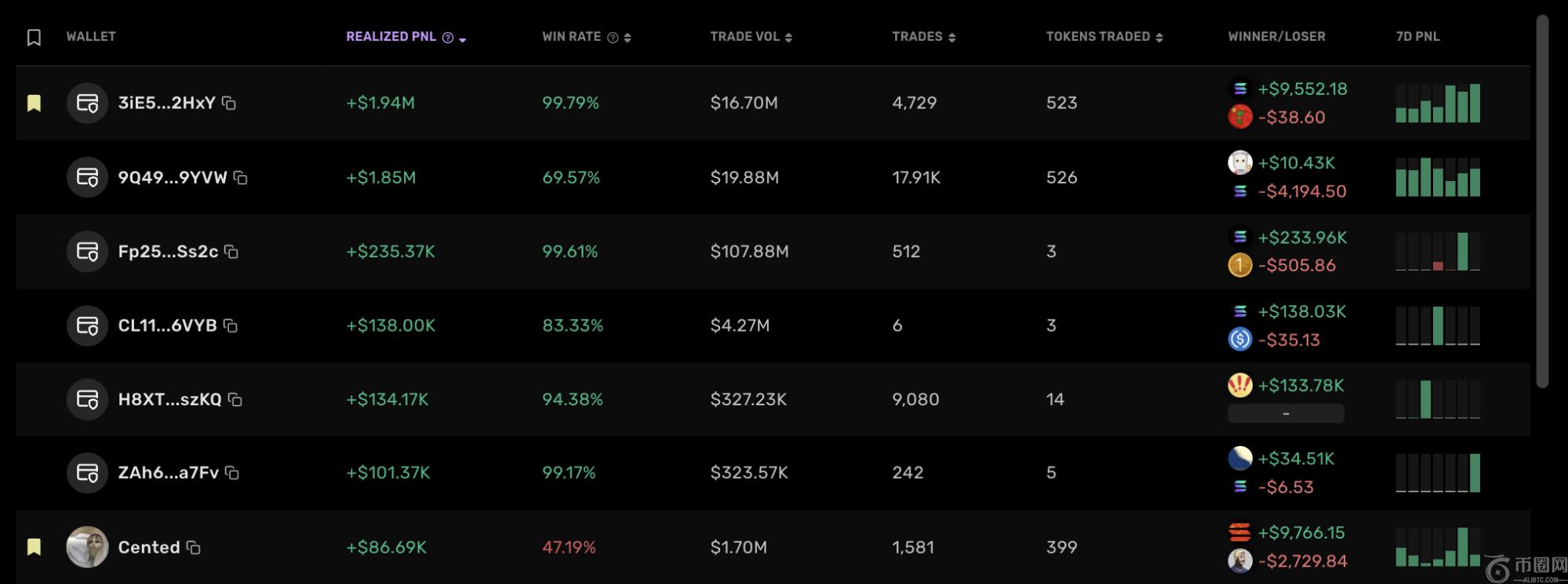Copy the Fp25...Ss2c wallet address
This screenshot has height=584, width=1568.
pos(231,252)
